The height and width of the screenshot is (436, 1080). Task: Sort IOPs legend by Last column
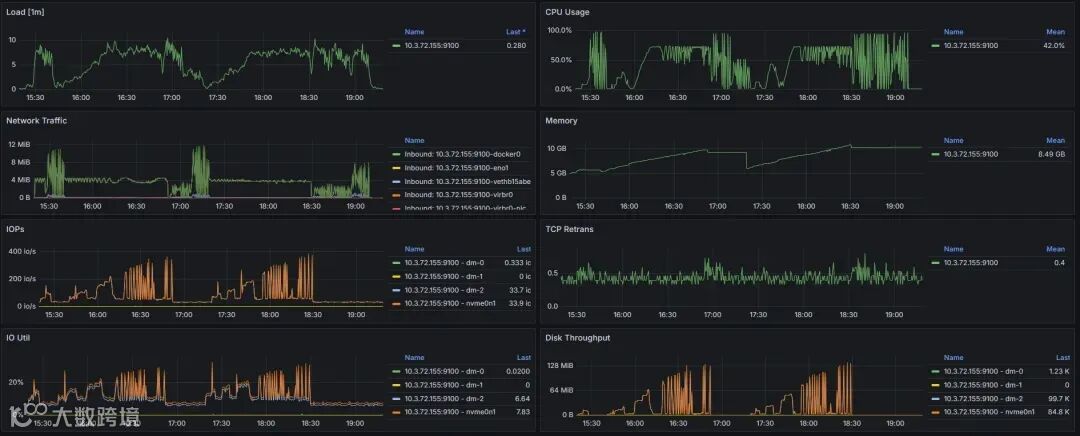(524, 249)
